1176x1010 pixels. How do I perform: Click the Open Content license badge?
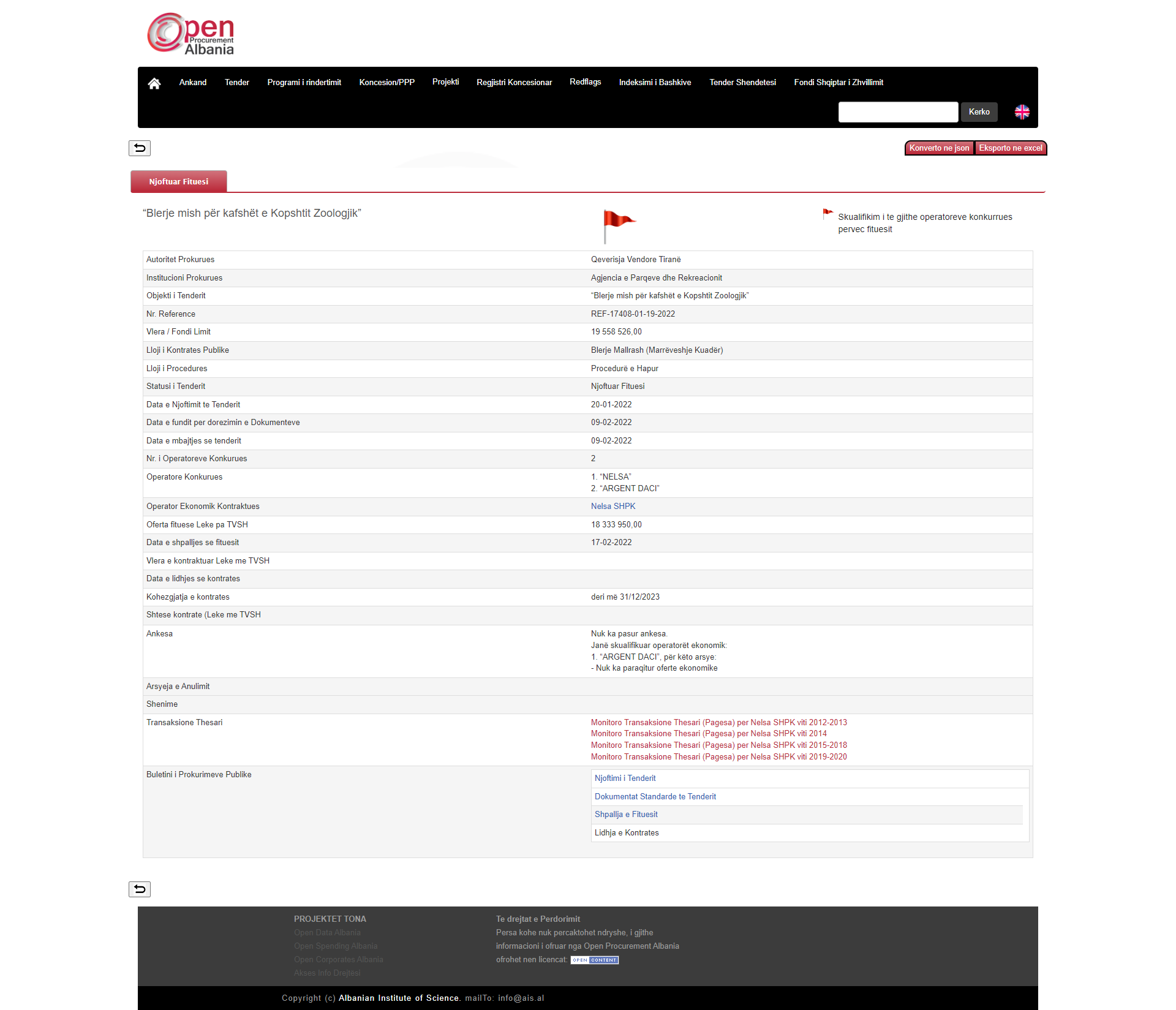[x=594, y=960]
